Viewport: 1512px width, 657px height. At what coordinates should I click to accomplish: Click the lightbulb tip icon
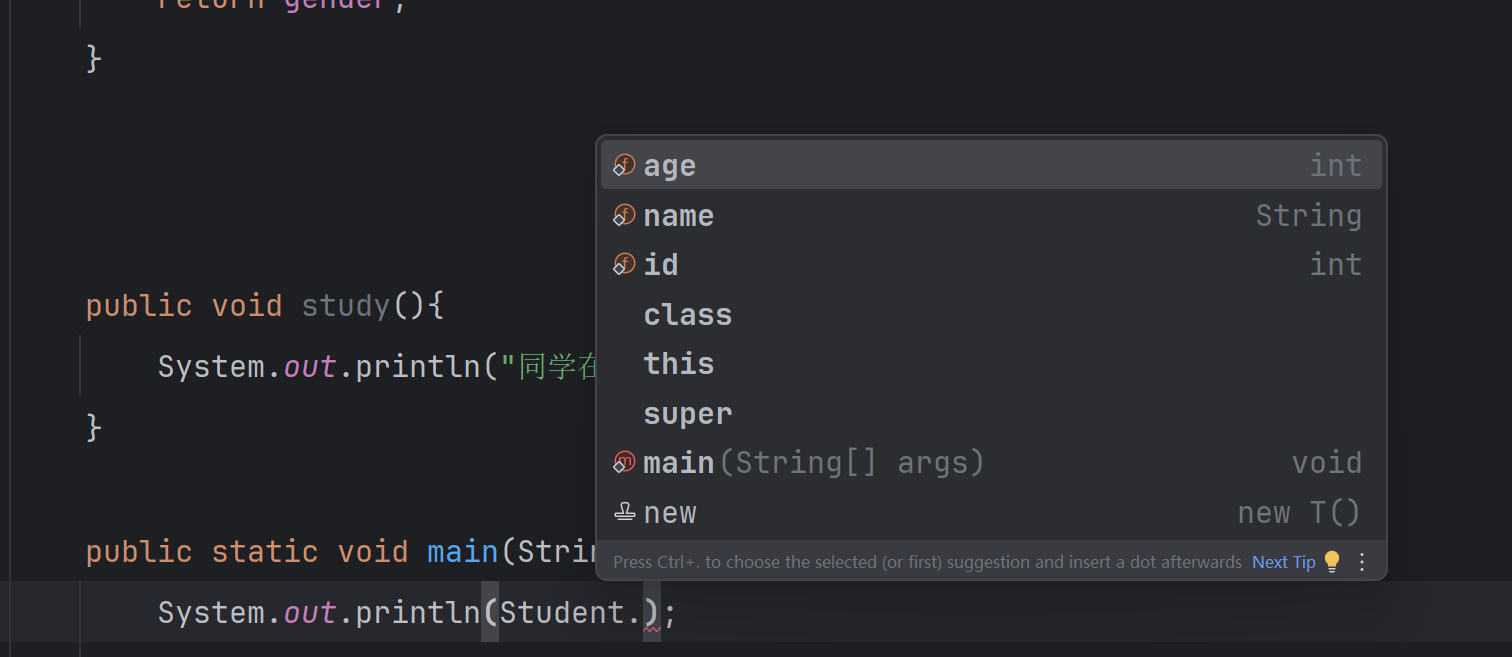[x=1332, y=562]
